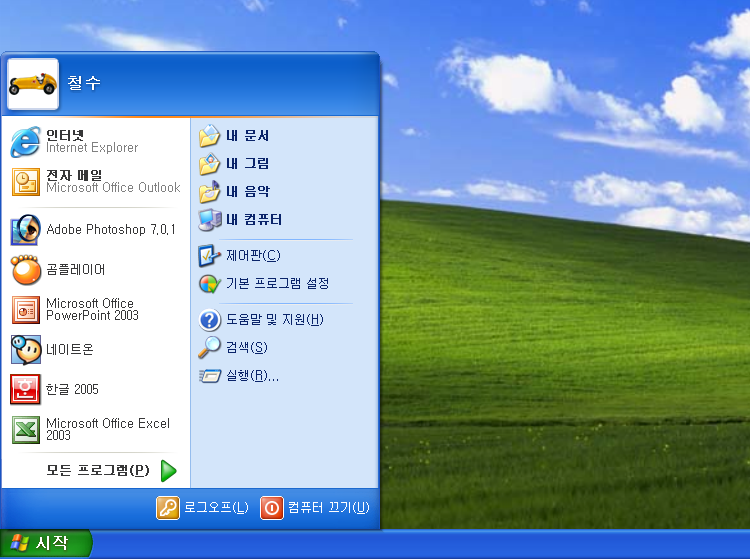
Task: Click the text '내 음악'
Action: (248, 192)
